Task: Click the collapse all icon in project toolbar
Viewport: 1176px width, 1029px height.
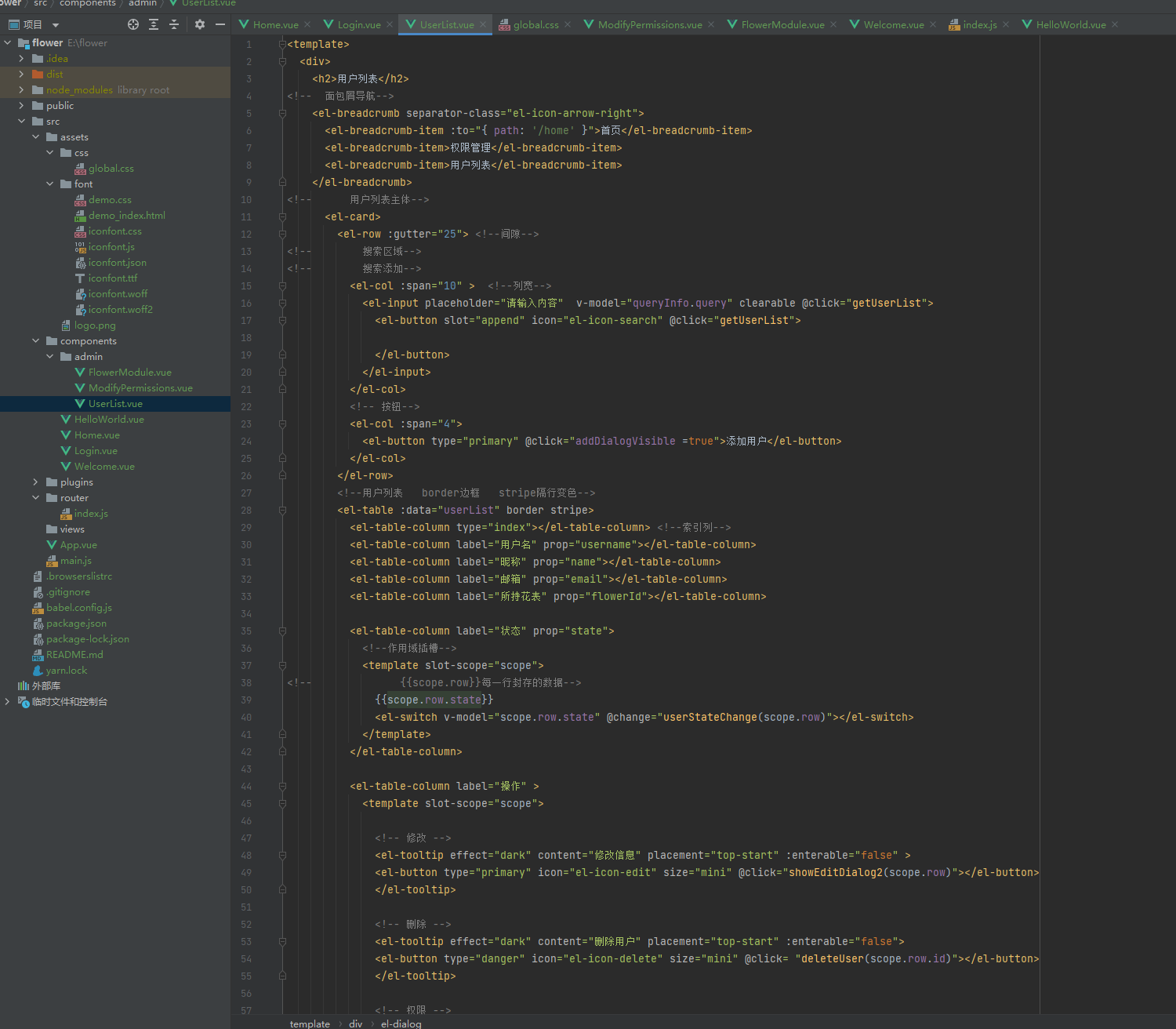Action: [174, 24]
